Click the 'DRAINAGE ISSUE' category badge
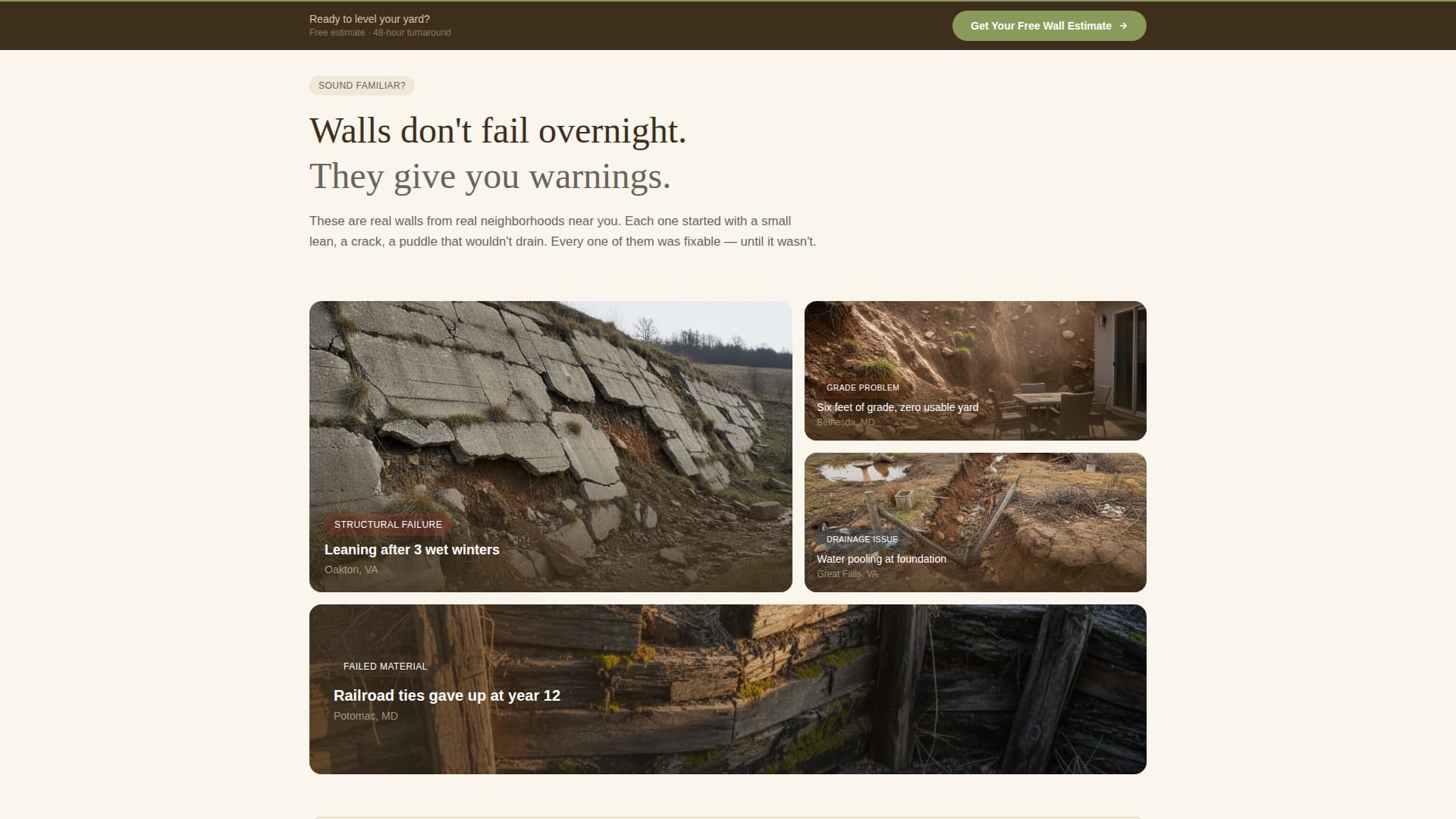Image resolution: width=1456 pixels, height=819 pixels. (862, 539)
